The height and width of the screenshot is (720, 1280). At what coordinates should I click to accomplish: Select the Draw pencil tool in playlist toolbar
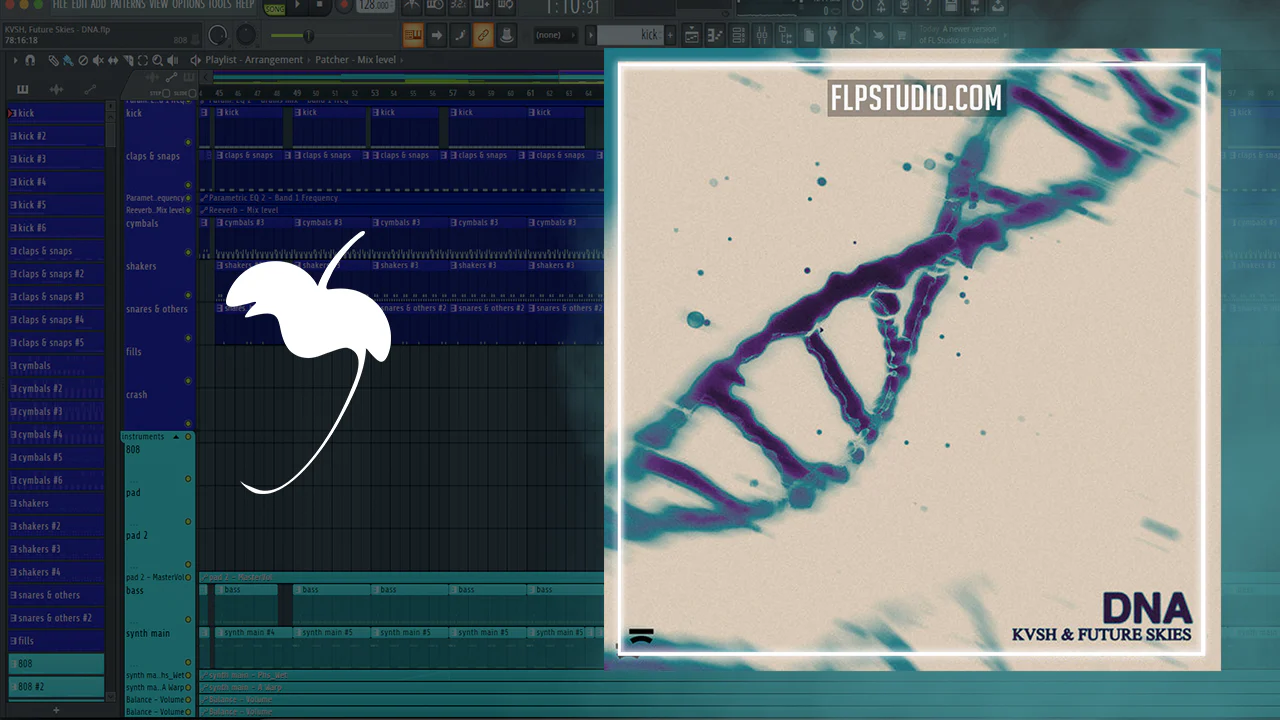[55, 60]
